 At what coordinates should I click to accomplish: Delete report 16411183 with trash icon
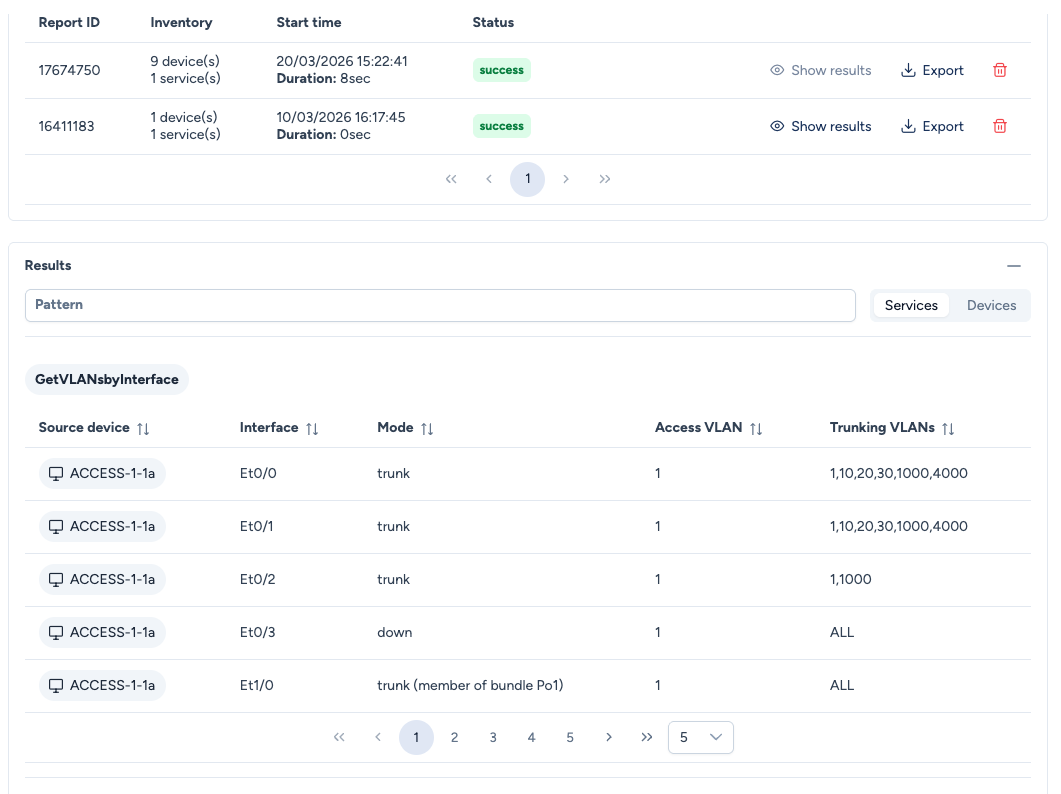999,126
